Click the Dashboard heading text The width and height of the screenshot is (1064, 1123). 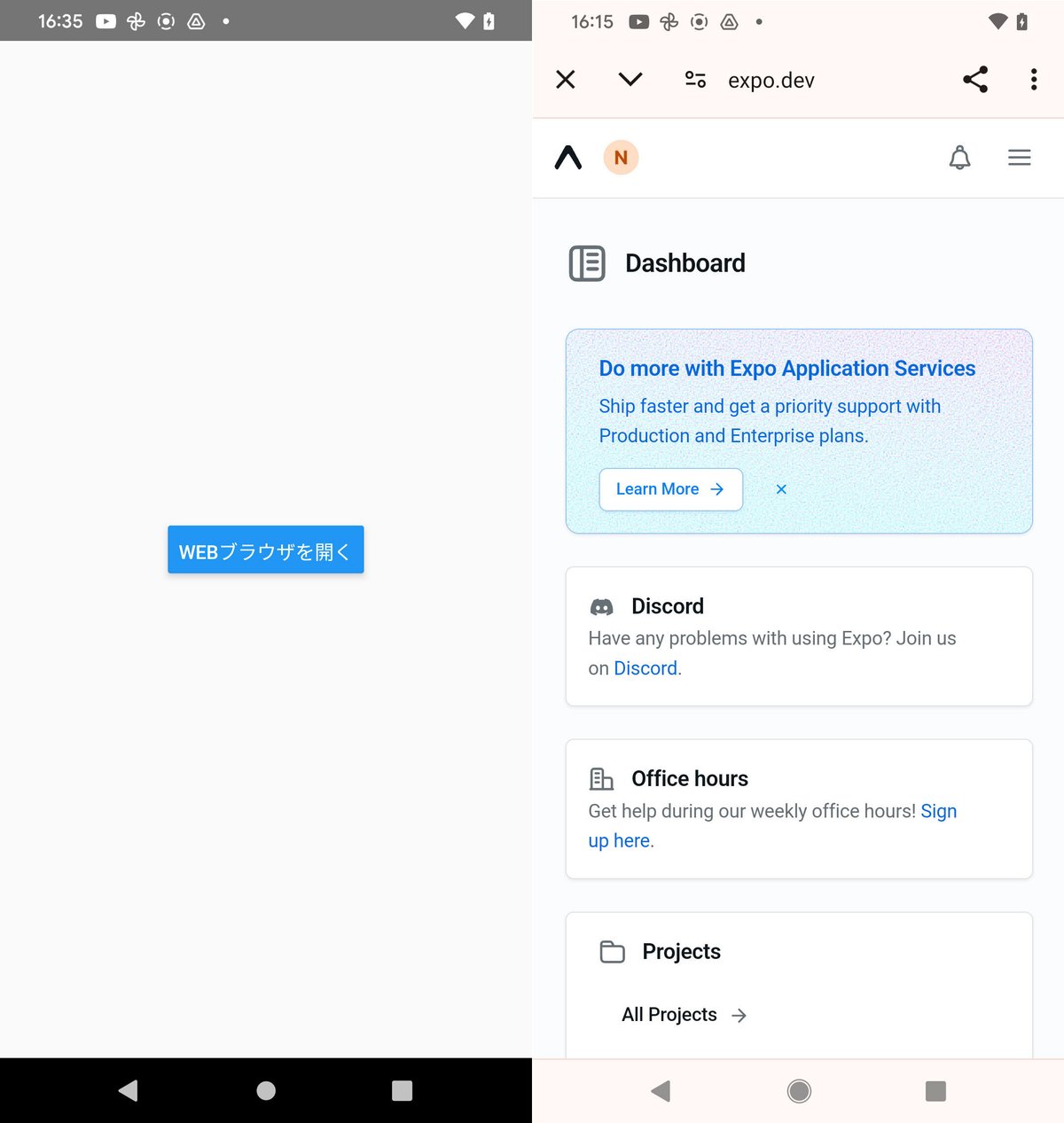click(x=685, y=263)
